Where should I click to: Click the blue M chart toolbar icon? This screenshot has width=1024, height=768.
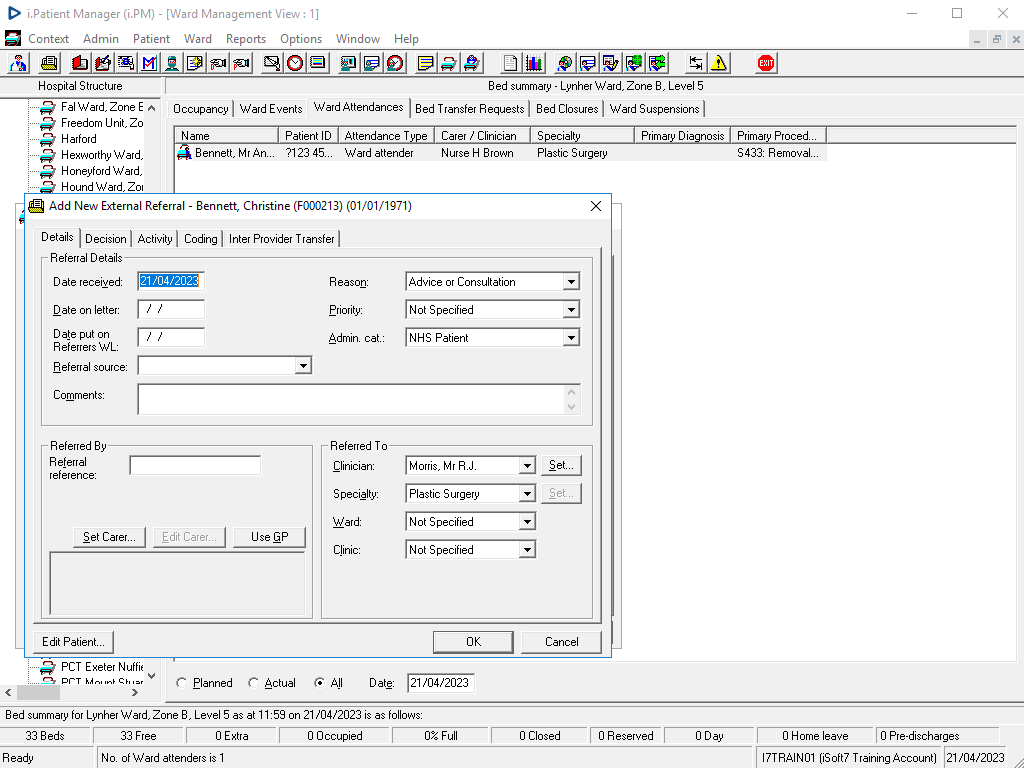(x=150, y=63)
